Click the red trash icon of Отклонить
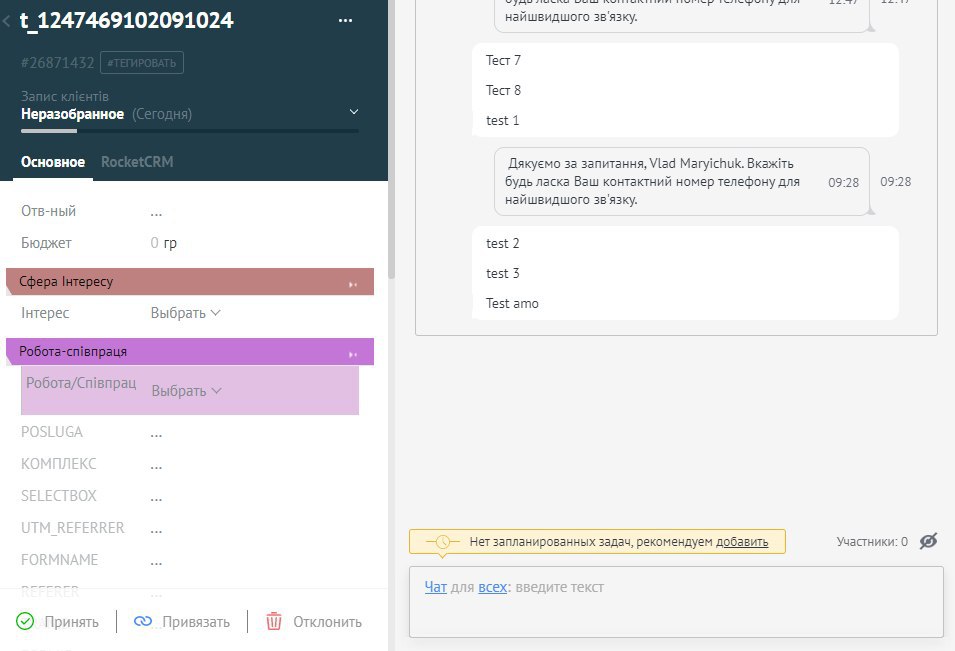The height and width of the screenshot is (651, 955). pyautogui.click(x=274, y=621)
